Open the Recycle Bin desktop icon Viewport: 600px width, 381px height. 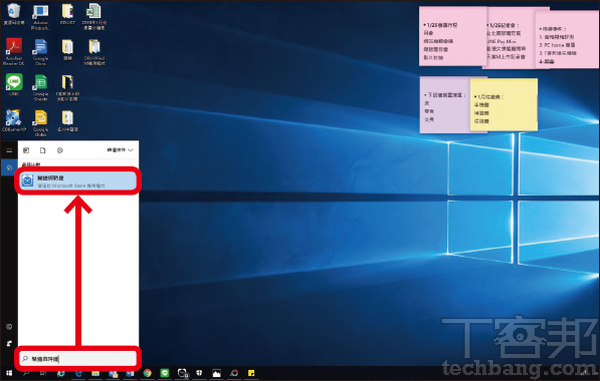tap(14, 14)
